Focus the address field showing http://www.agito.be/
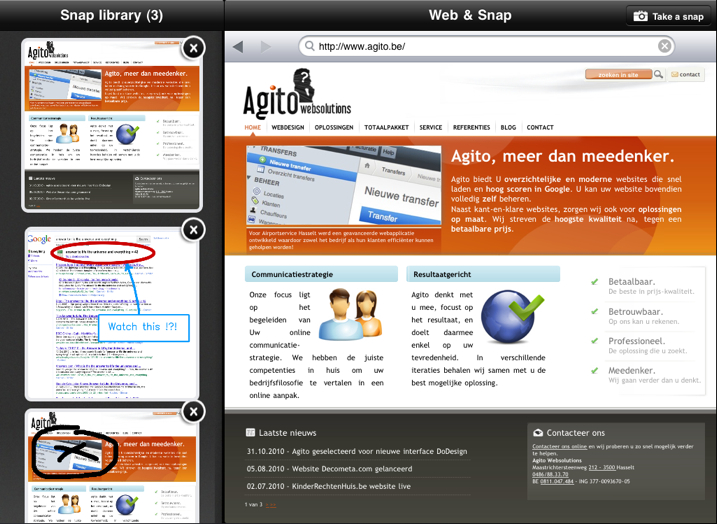 [486, 46]
